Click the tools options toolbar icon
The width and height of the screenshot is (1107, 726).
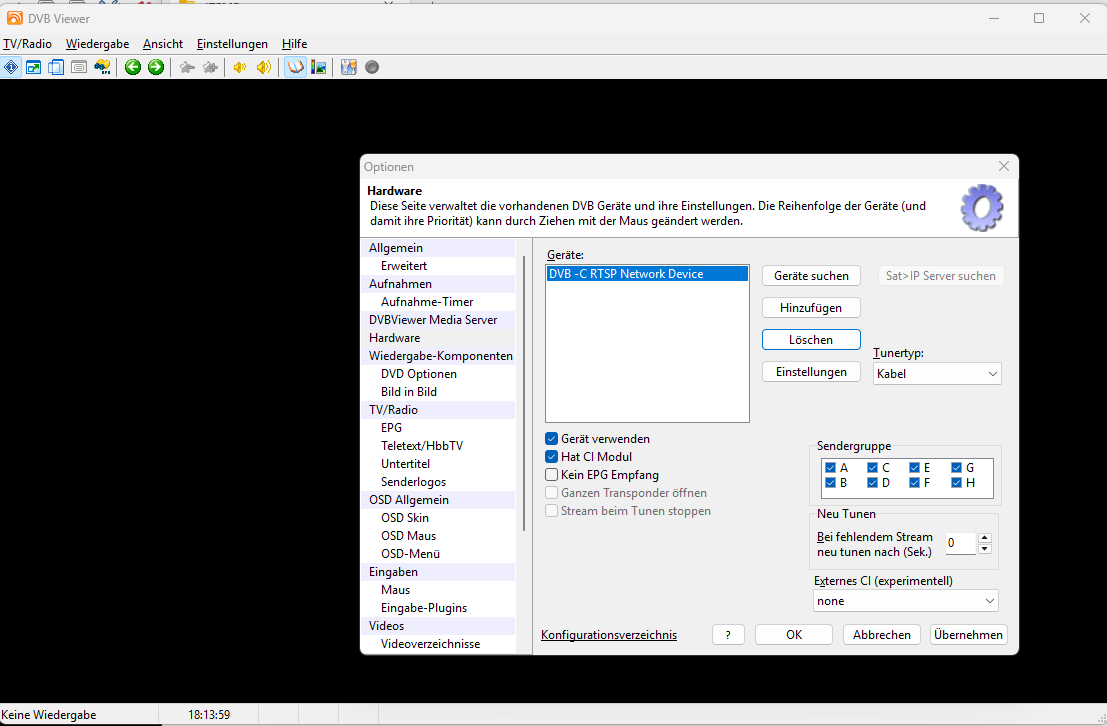[349, 67]
